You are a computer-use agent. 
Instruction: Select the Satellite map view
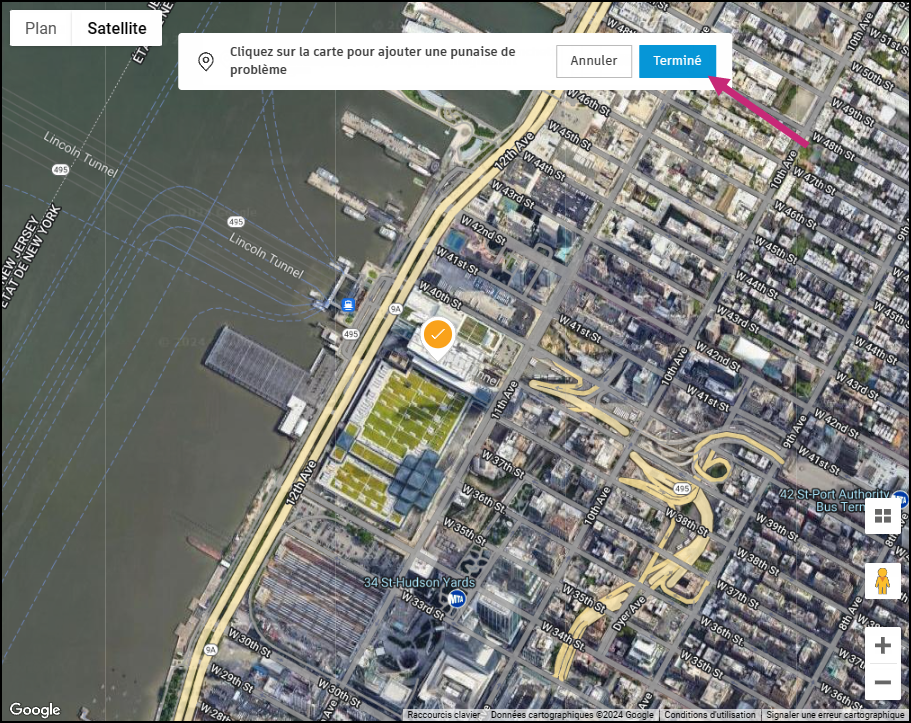[x=117, y=28]
